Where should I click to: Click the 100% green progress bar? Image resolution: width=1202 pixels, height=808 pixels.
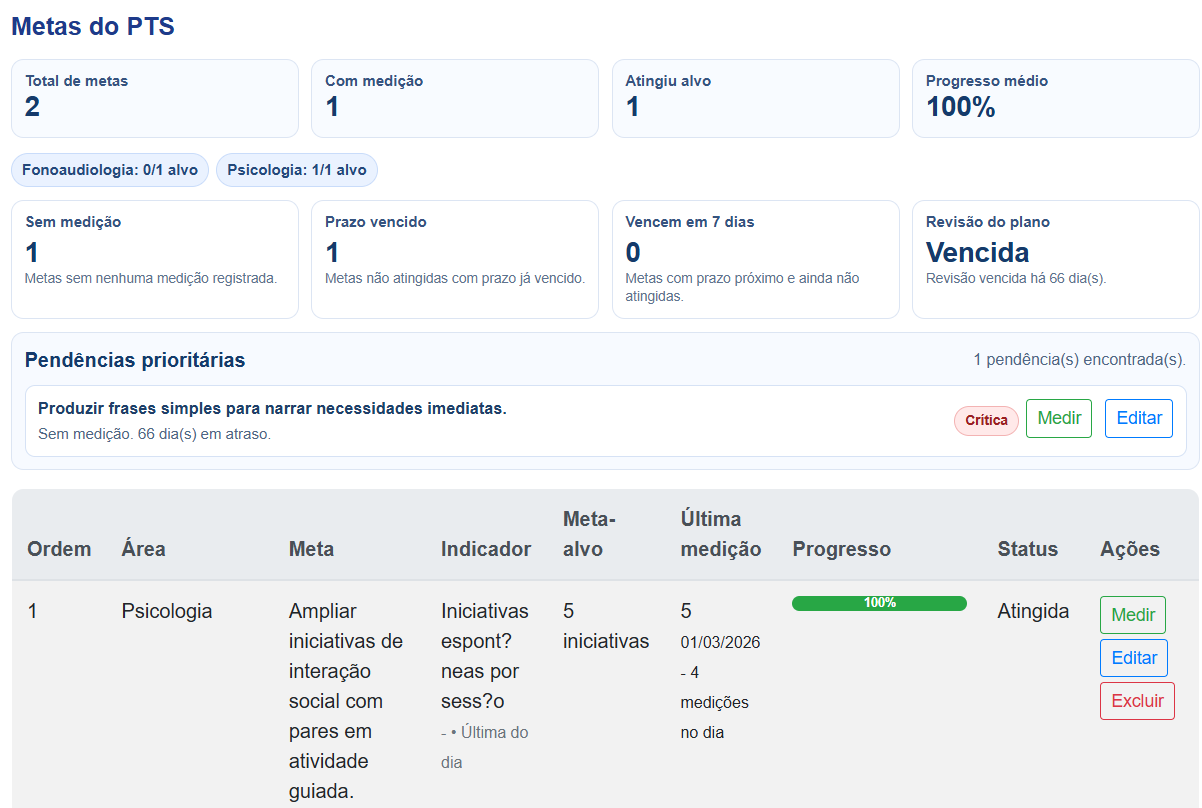pyautogui.click(x=879, y=603)
